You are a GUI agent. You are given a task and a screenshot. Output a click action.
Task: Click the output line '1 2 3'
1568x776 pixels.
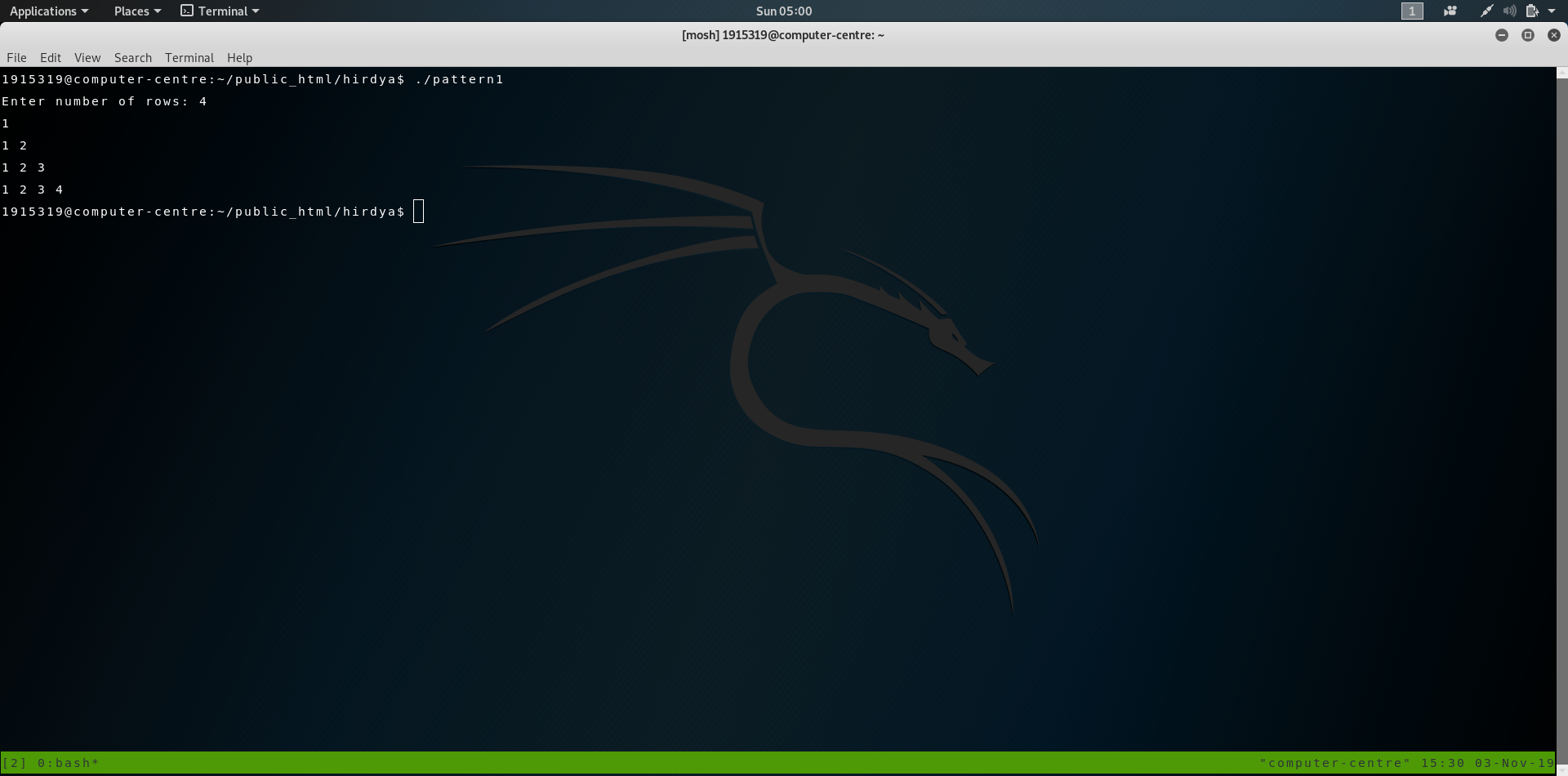(24, 167)
